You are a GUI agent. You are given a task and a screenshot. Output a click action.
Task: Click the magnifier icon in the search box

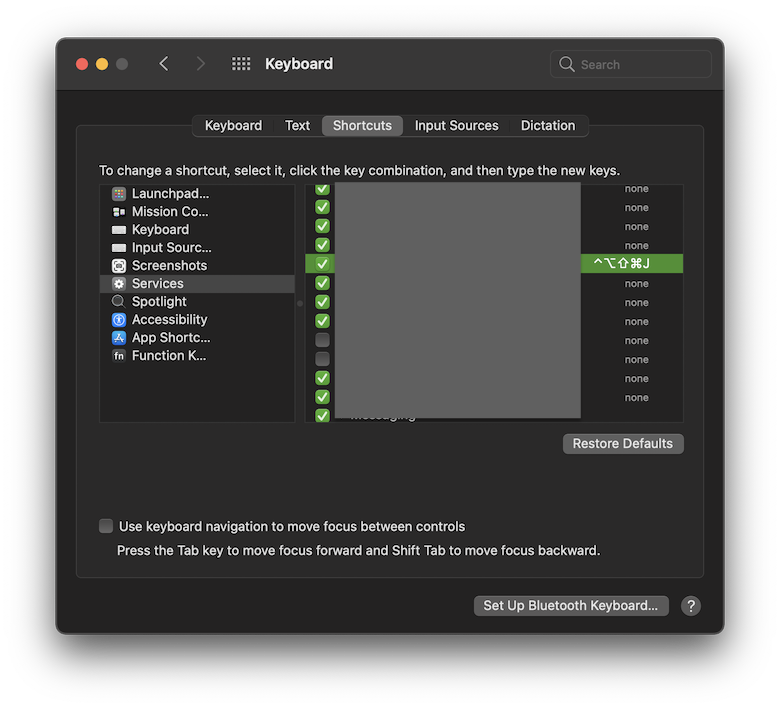(566, 64)
